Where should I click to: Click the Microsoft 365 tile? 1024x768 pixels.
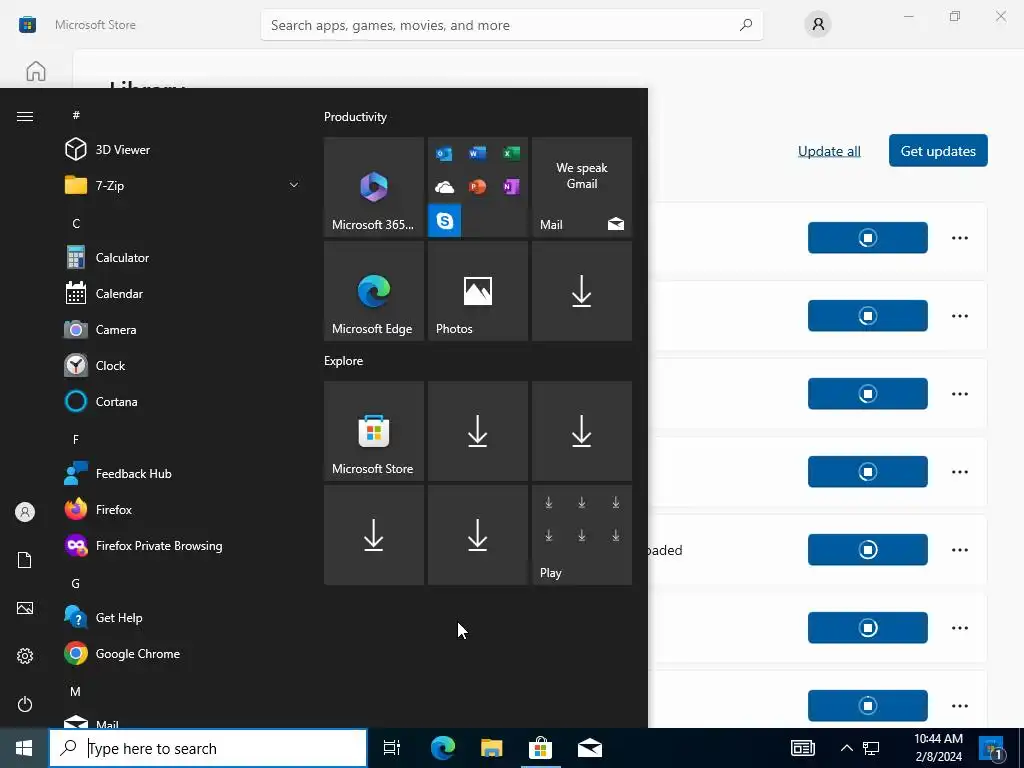pos(374,187)
